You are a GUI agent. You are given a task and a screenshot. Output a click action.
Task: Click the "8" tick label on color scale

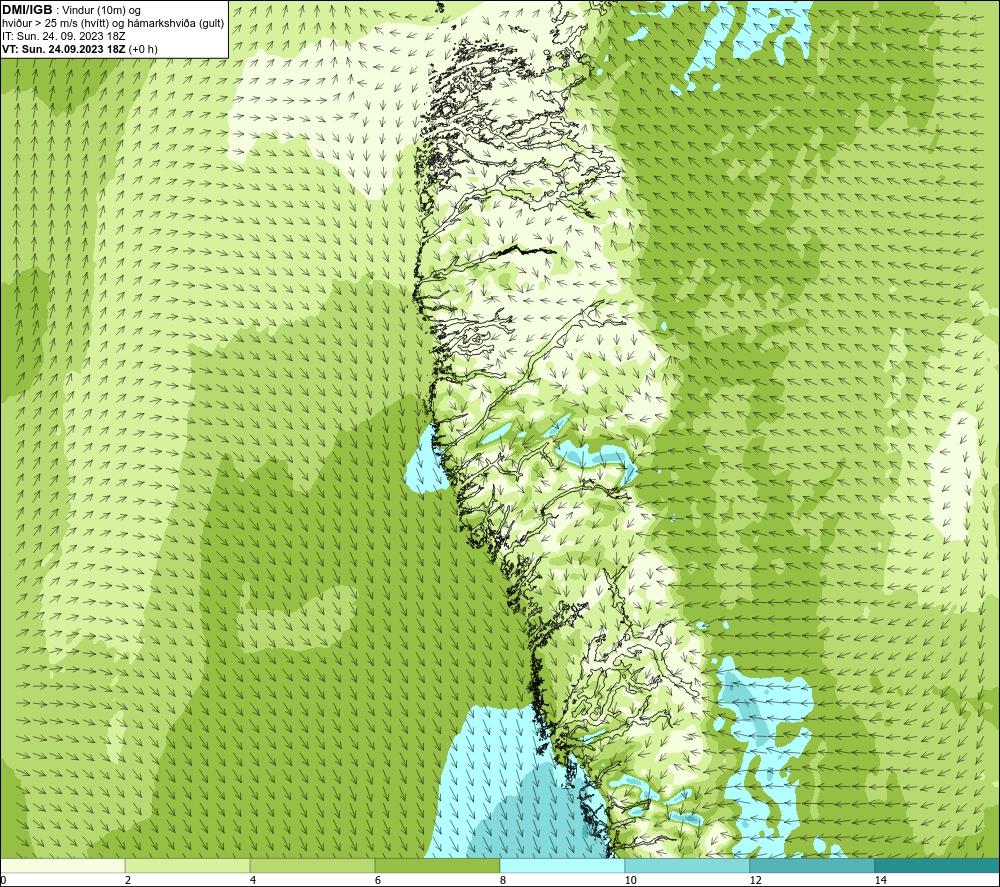(503, 880)
